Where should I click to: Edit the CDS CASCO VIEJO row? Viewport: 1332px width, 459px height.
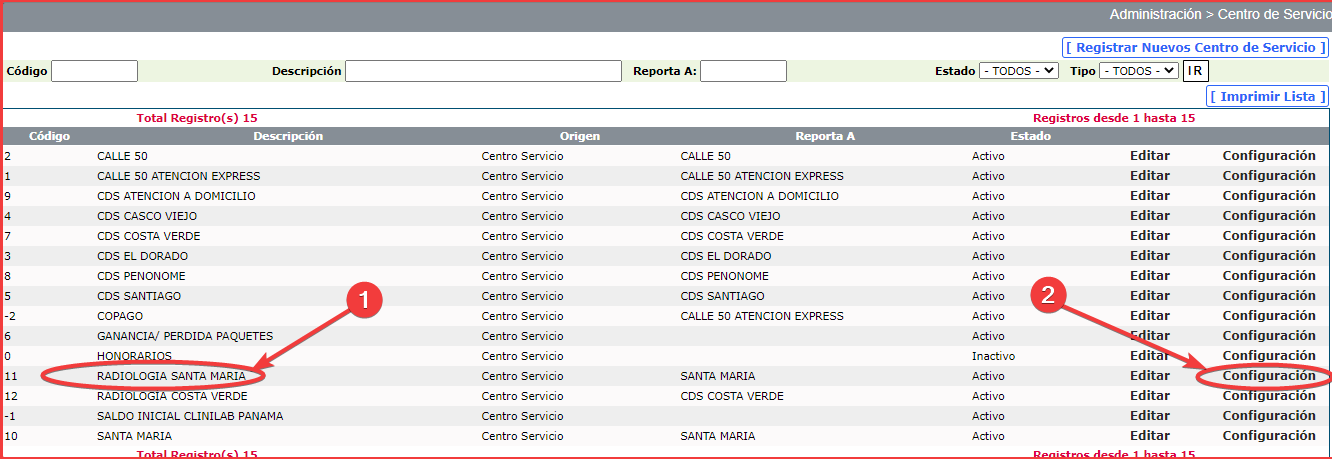point(1150,216)
